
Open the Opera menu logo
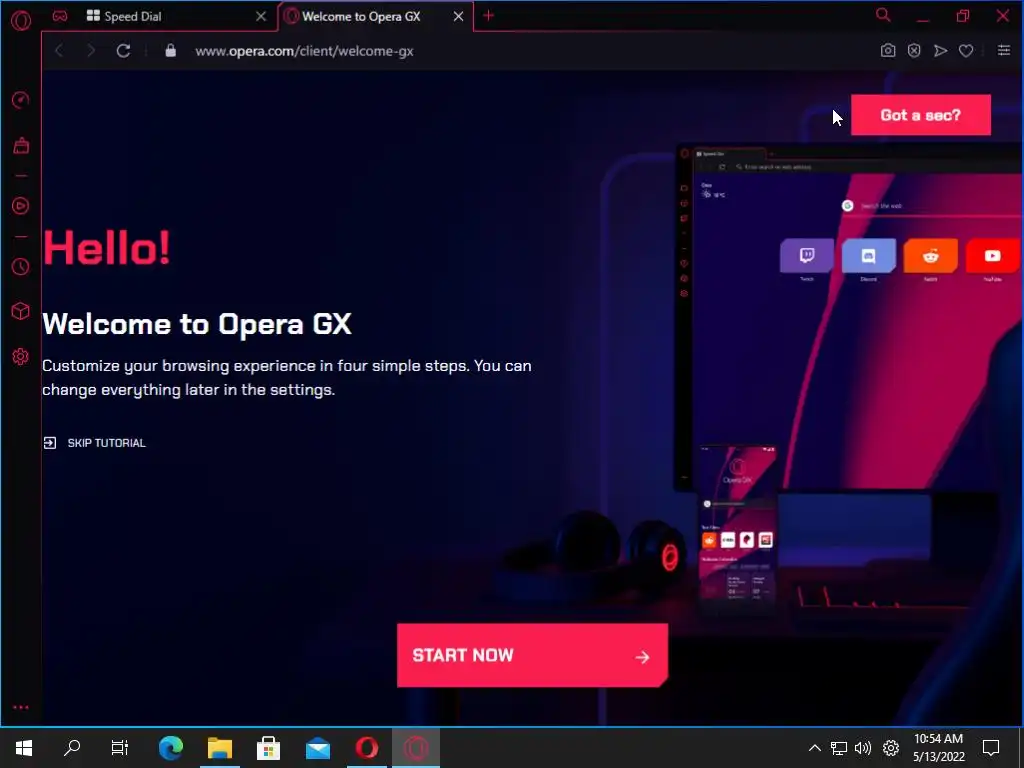pos(21,20)
